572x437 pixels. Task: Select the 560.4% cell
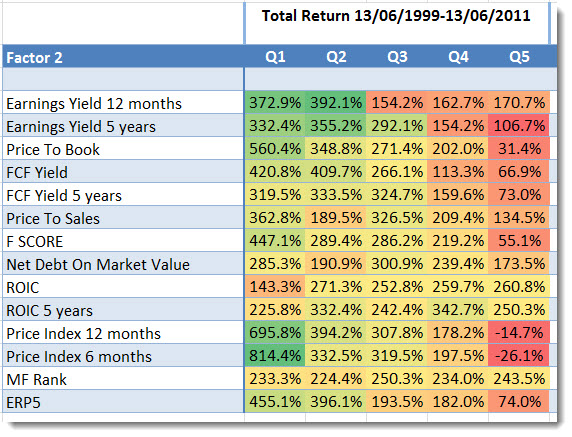(x=275, y=149)
